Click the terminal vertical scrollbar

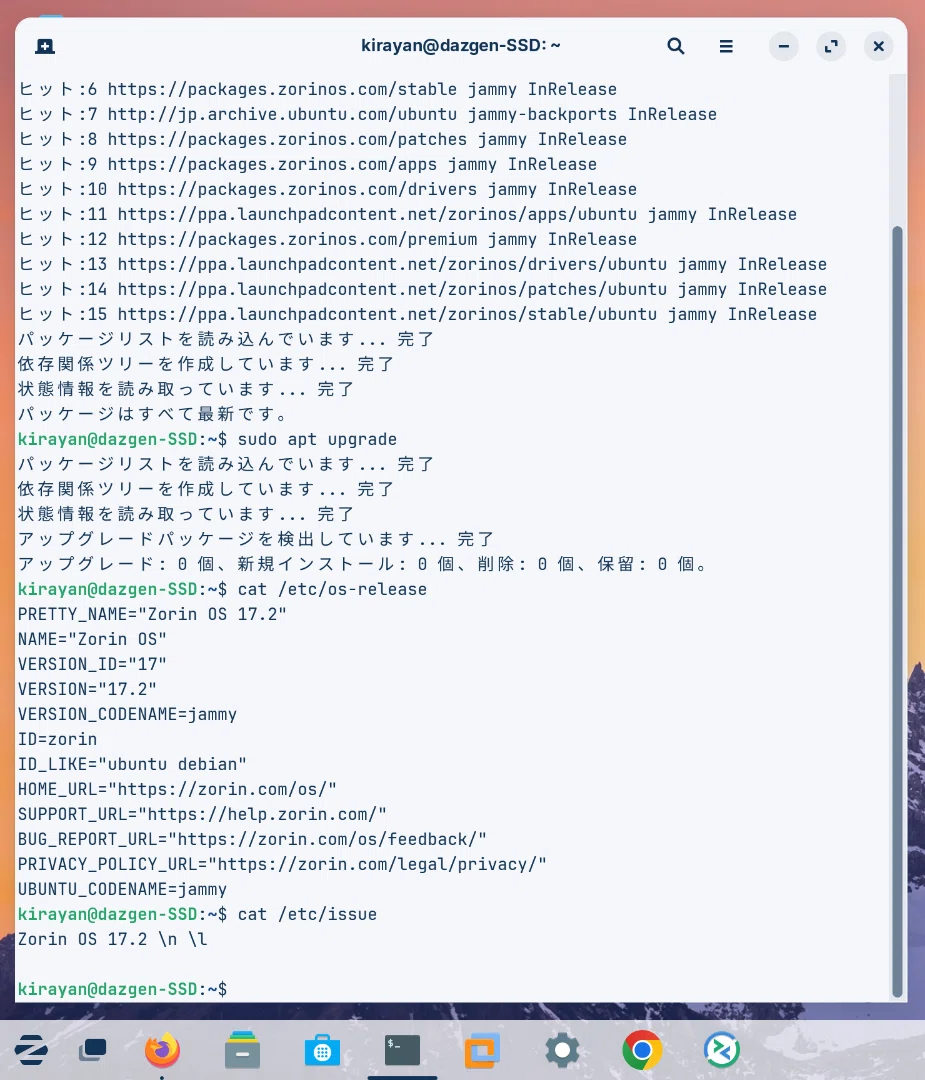897,612
